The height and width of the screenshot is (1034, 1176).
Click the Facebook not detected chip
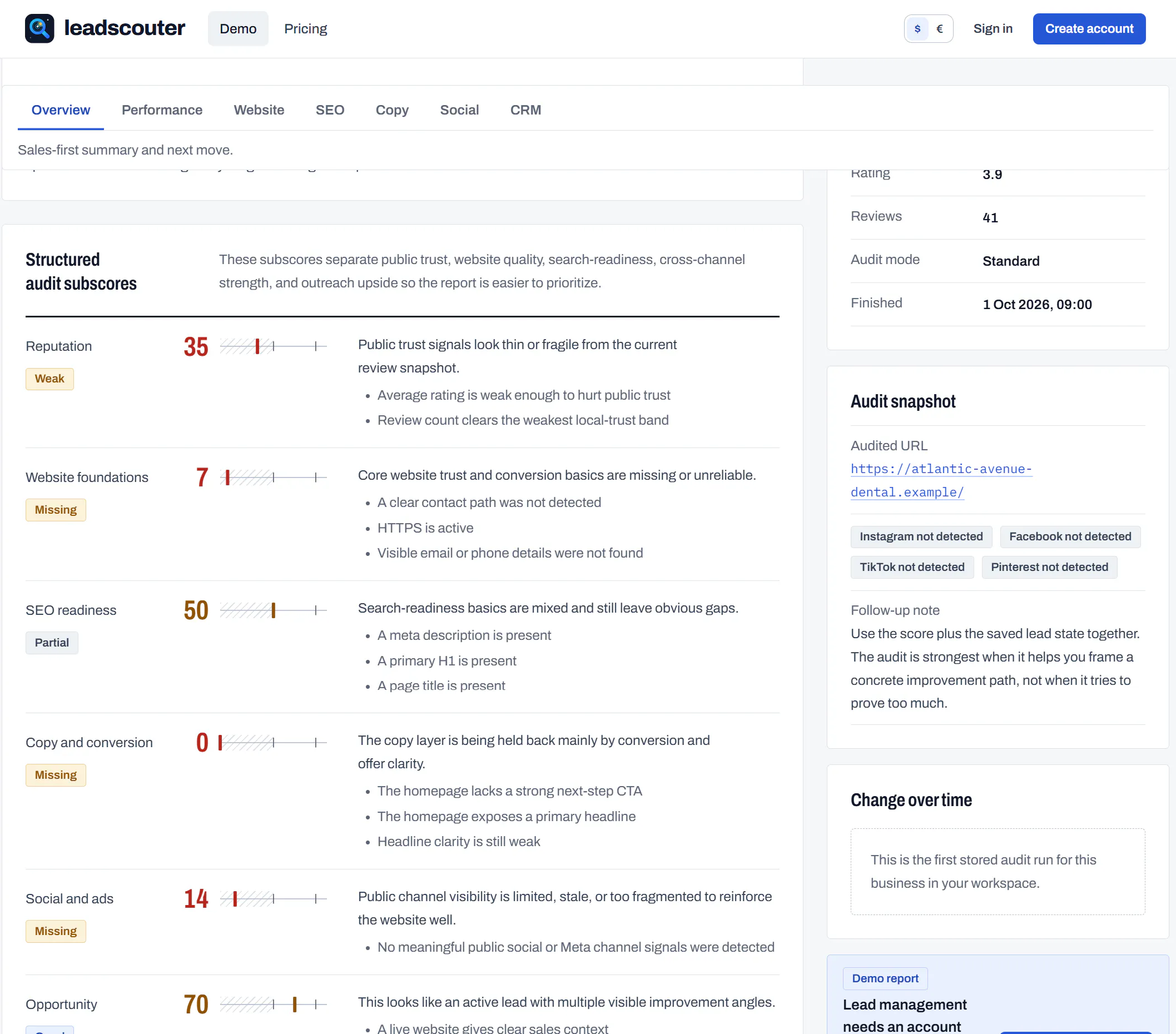1070,536
